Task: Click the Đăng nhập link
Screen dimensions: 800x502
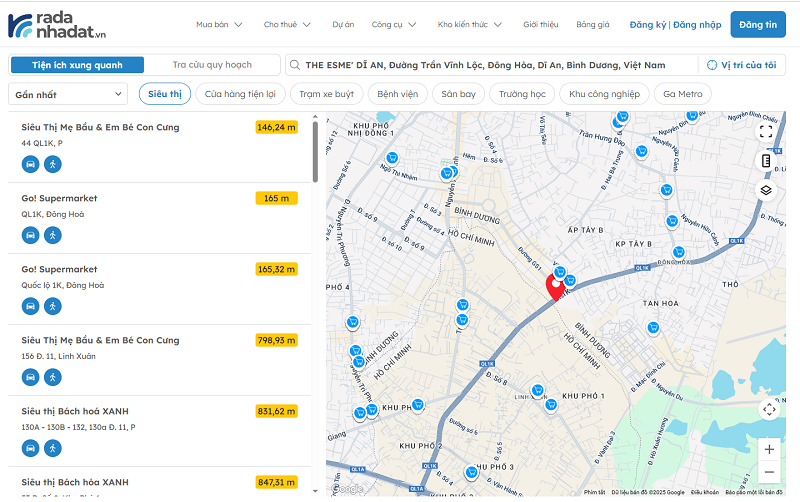Action: click(x=697, y=24)
